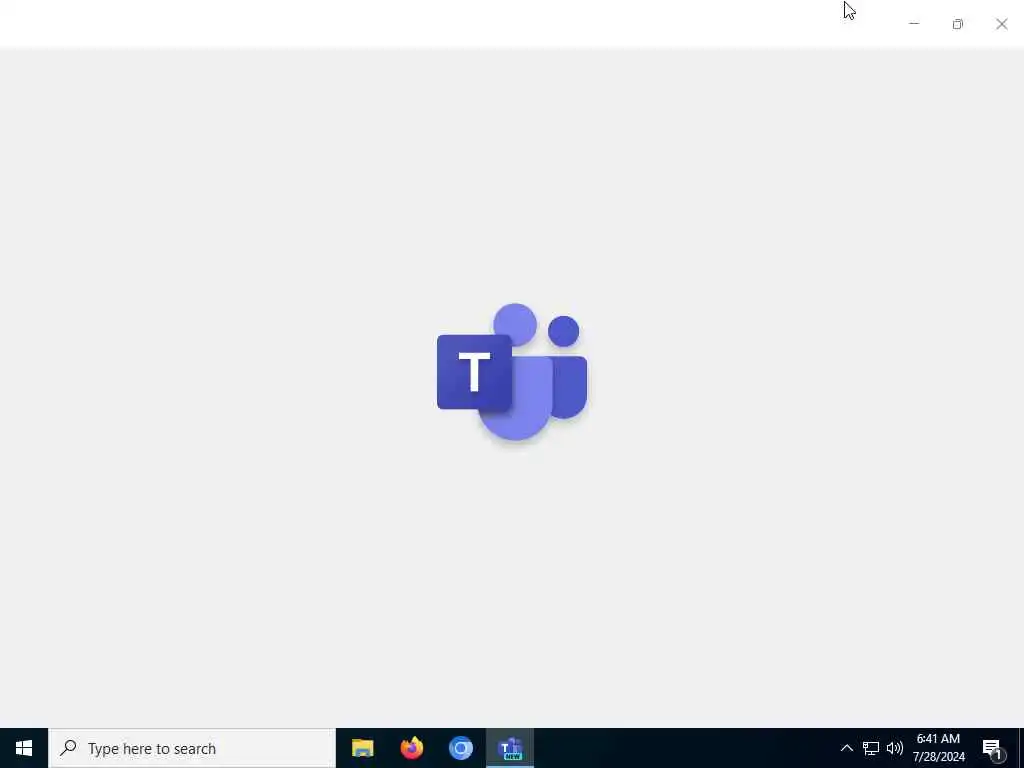The height and width of the screenshot is (768, 1024).
Task: Open the network status tray icon
Action: click(x=871, y=748)
